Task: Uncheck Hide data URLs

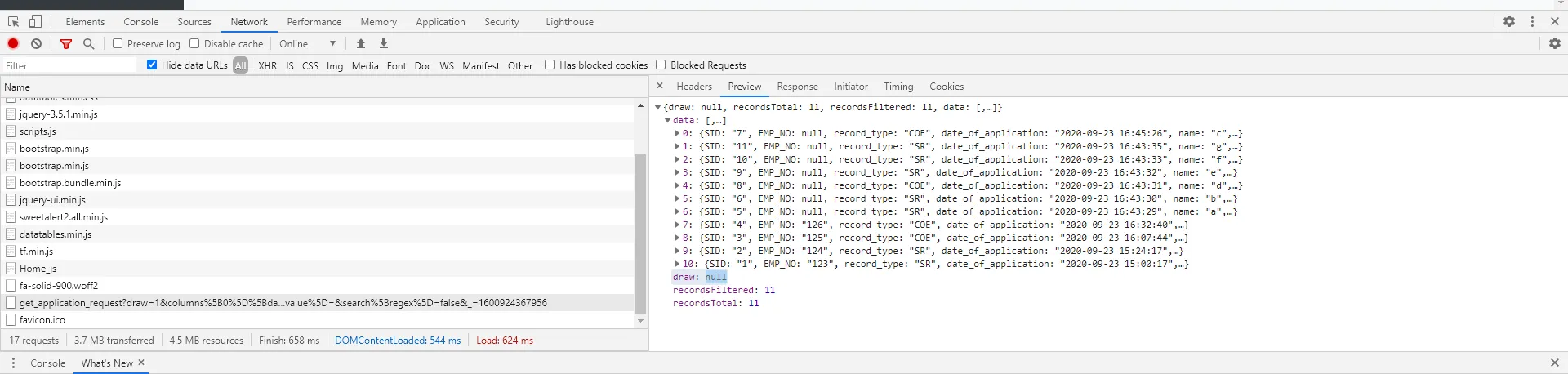Action: pyautogui.click(x=152, y=65)
